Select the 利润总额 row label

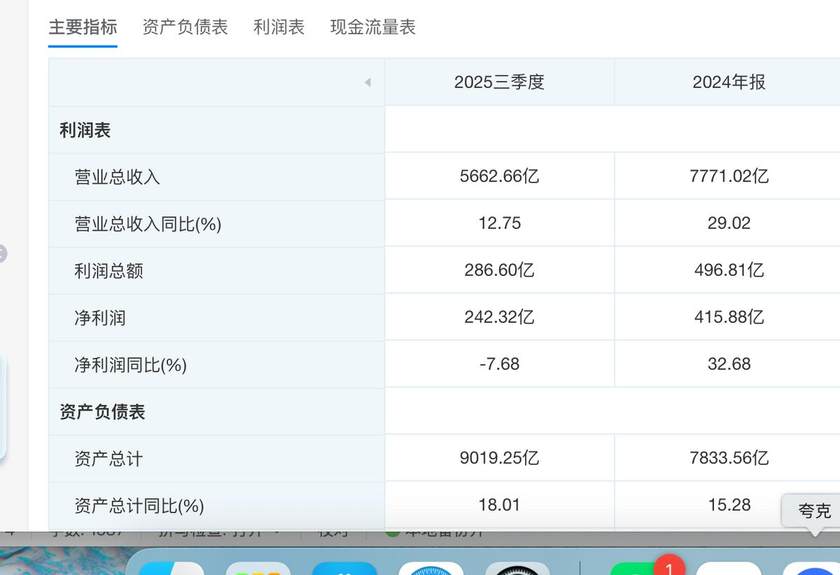click(x=108, y=271)
